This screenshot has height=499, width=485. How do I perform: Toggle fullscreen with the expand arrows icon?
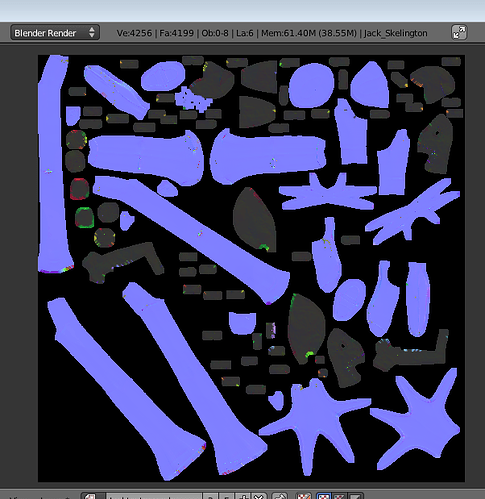tap(459, 33)
